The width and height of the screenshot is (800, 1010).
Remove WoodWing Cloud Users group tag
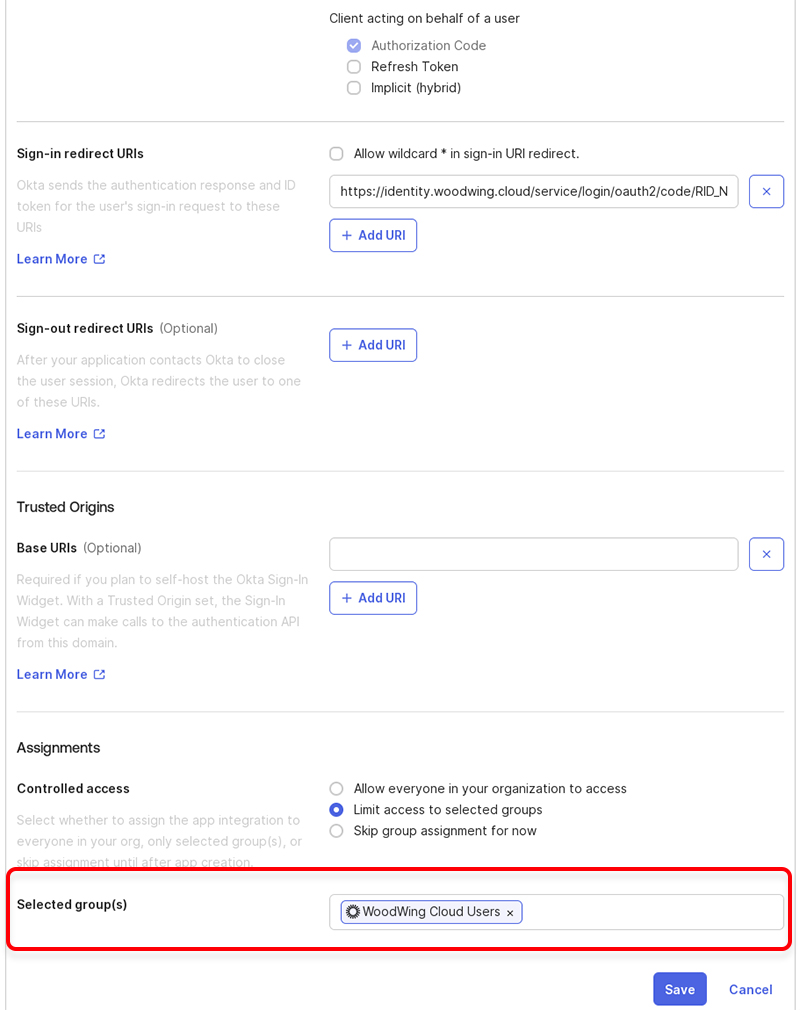pos(510,913)
